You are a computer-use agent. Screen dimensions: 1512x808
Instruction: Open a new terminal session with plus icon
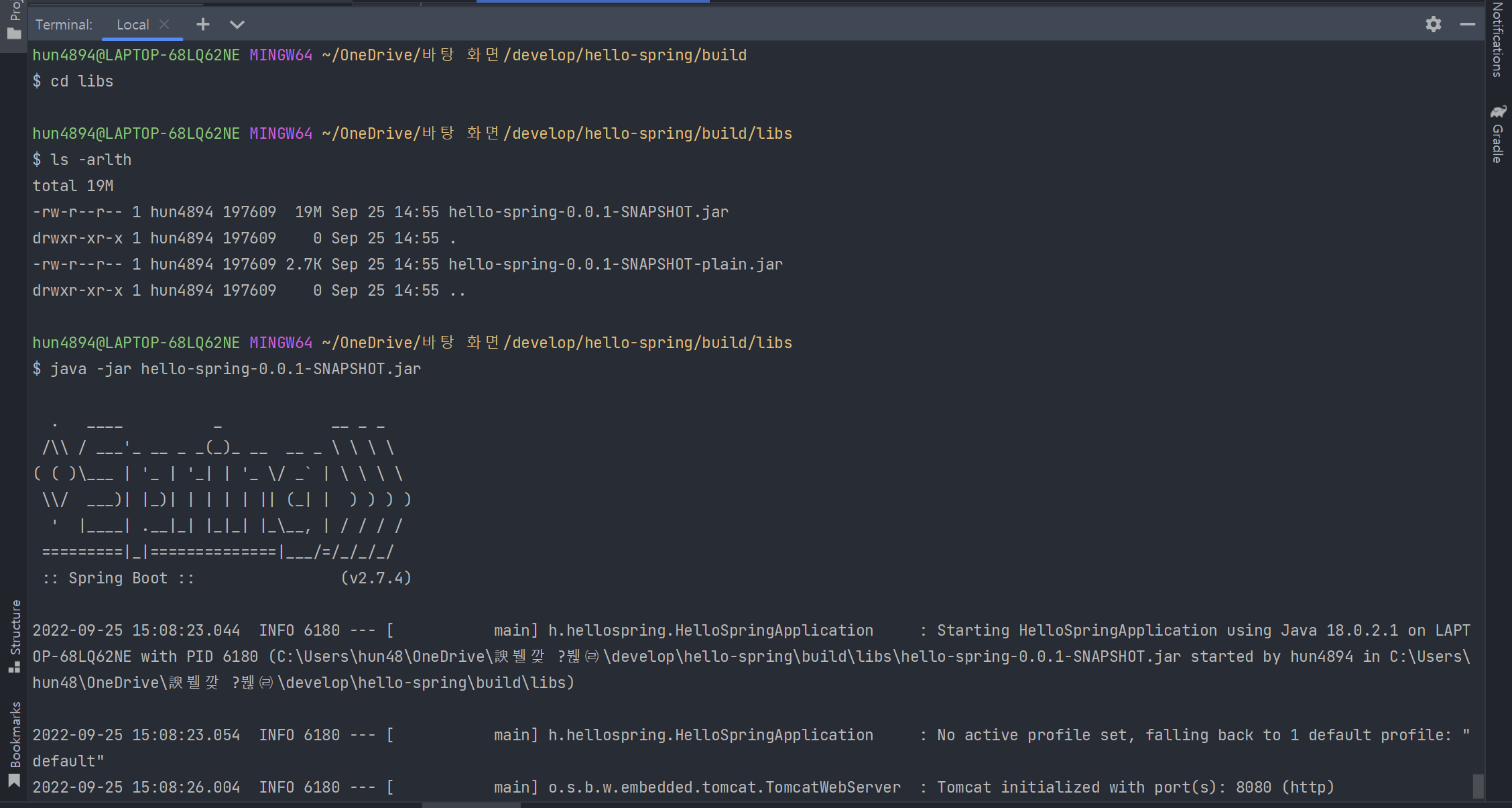pos(202,25)
